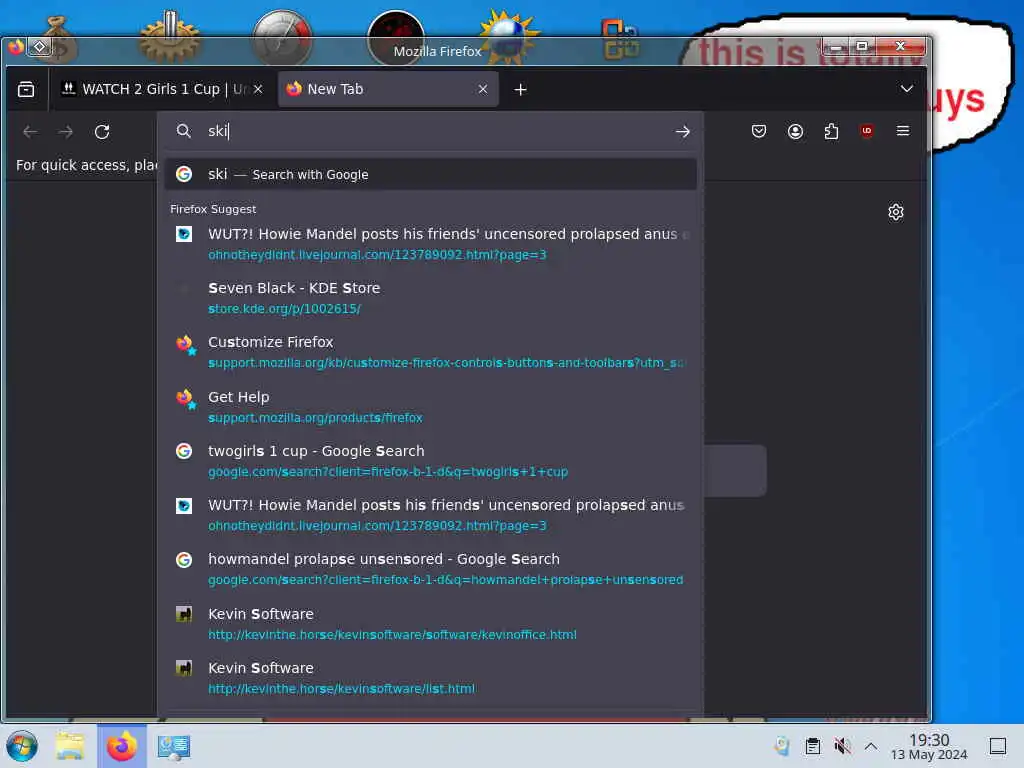Open new tab page settings gear
The height and width of the screenshot is (768, 1024).
895,212
